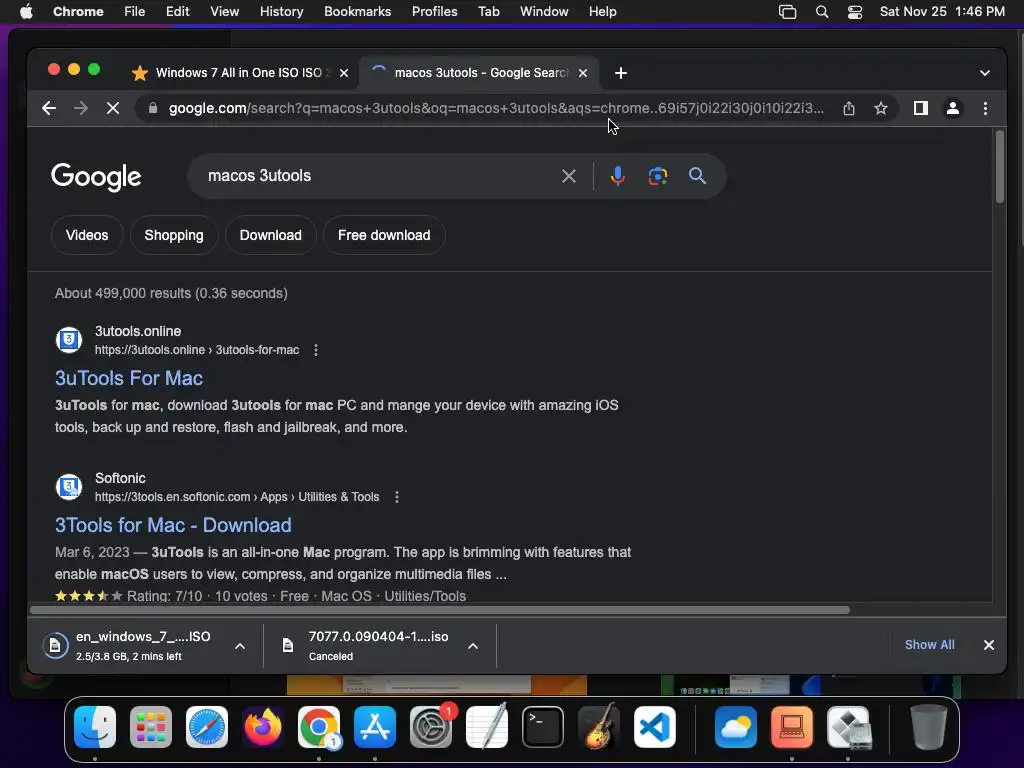Close the macos 3utools search tab
The height and width of the screenshot is (768, 1024).
[583, 73]
